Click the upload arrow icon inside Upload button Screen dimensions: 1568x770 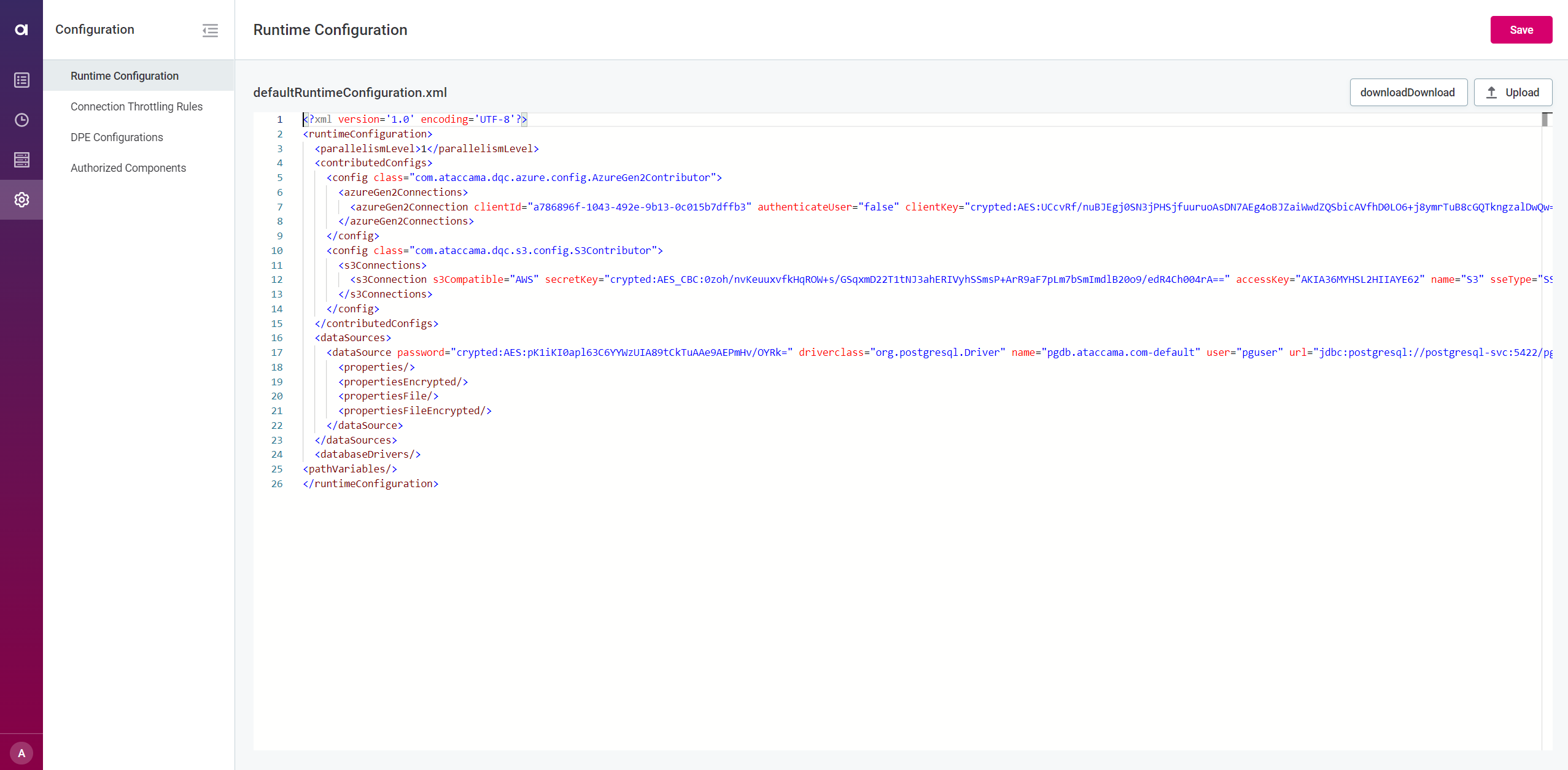(x=1492, y=92)
